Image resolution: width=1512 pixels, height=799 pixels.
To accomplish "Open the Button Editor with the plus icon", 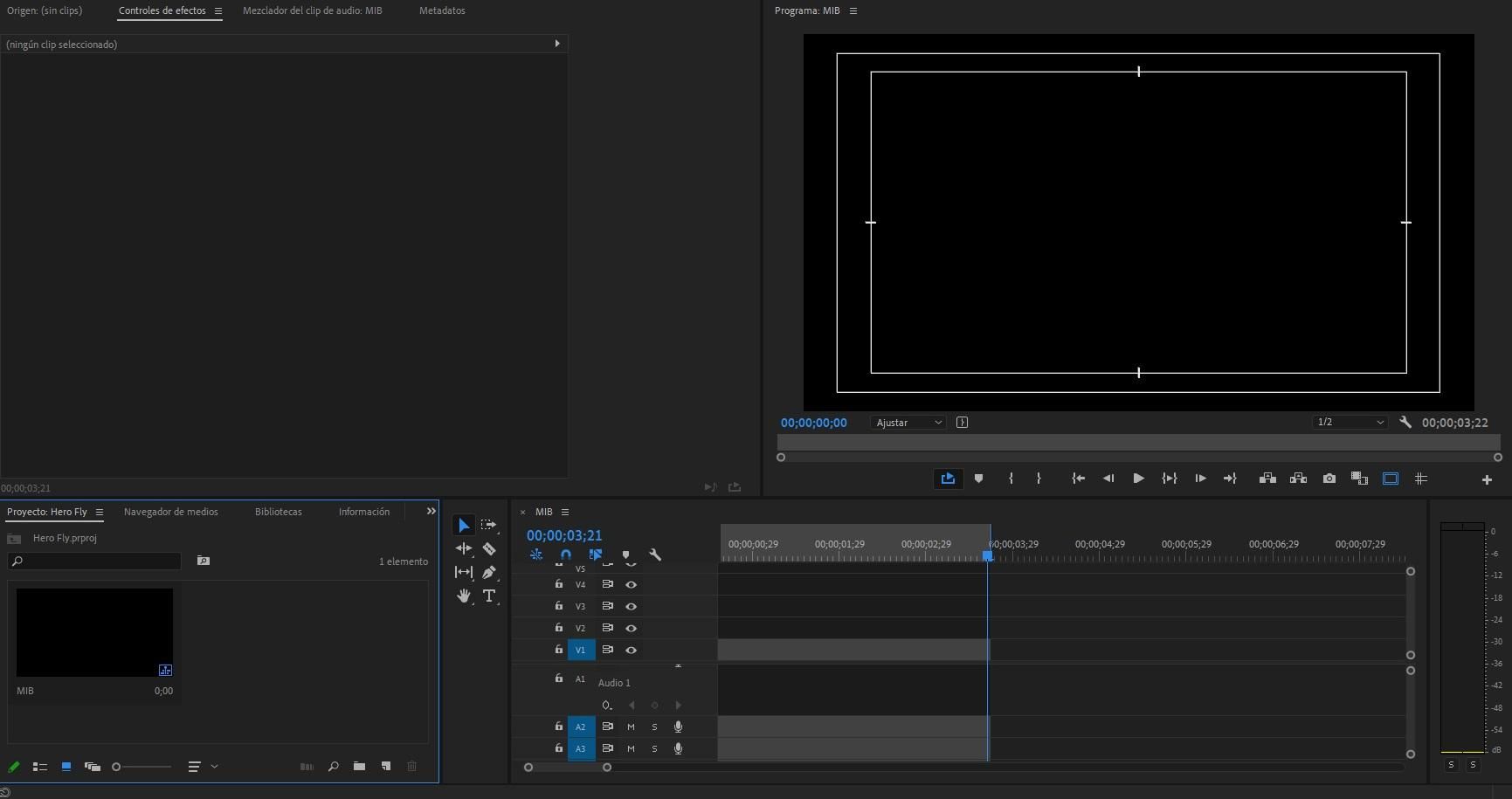I will [x=1488, y=479].
